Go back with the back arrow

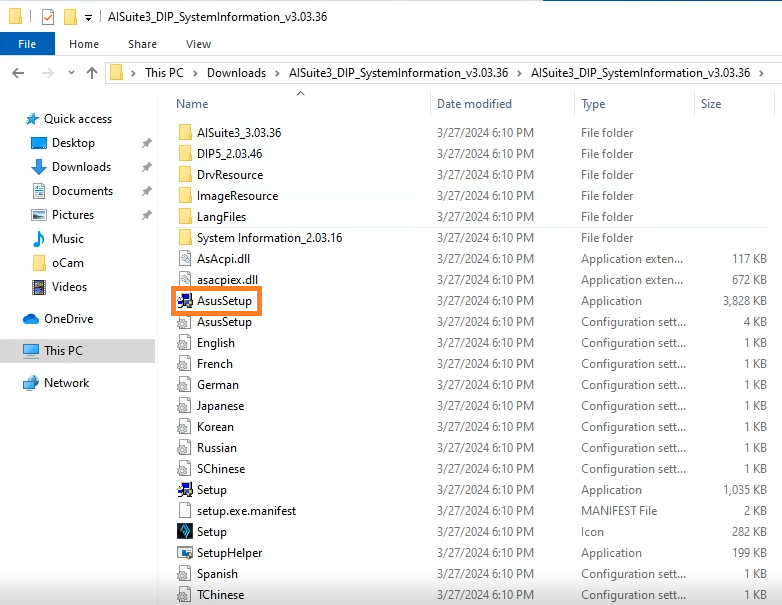[18, 73]
